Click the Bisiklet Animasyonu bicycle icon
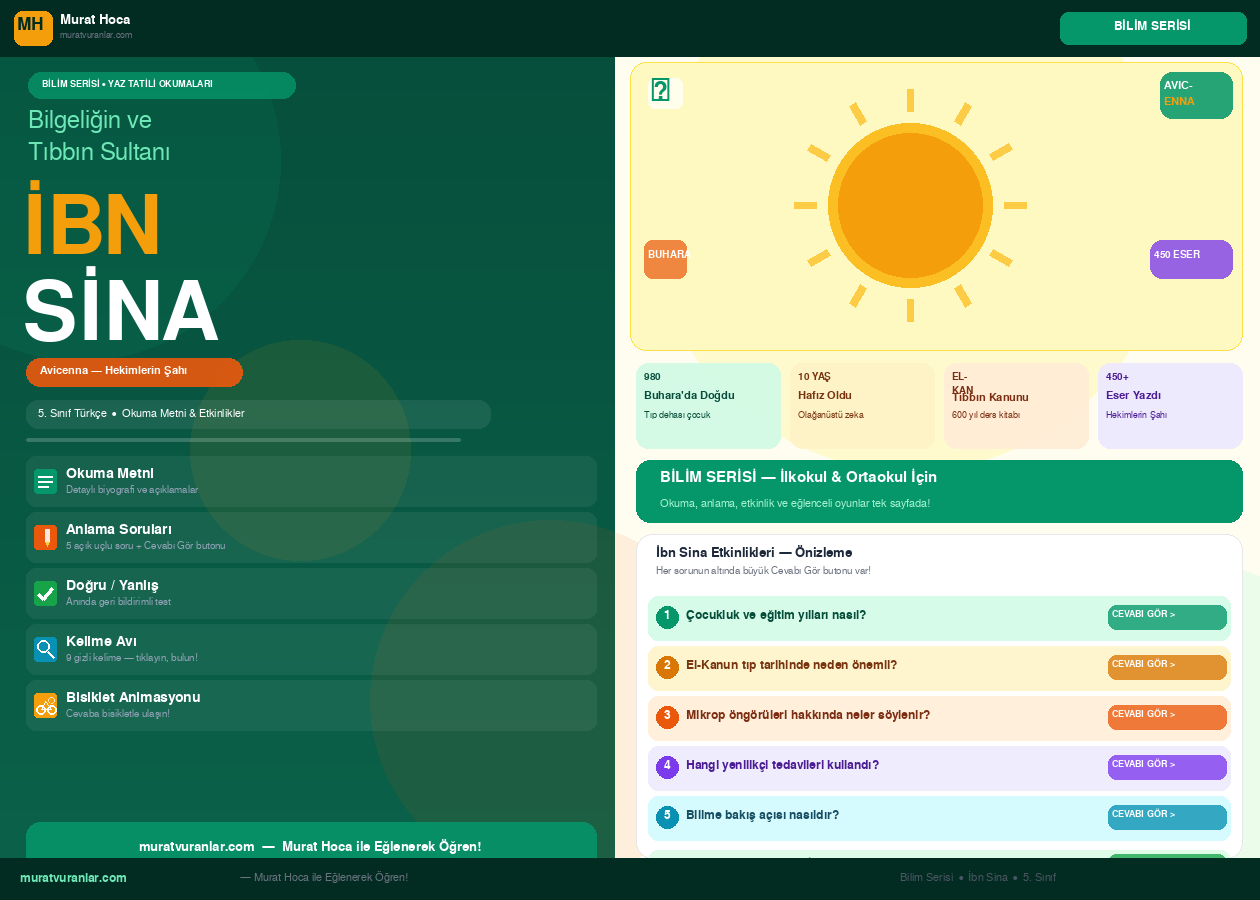1260x900 pixels. tap(45, 706)
